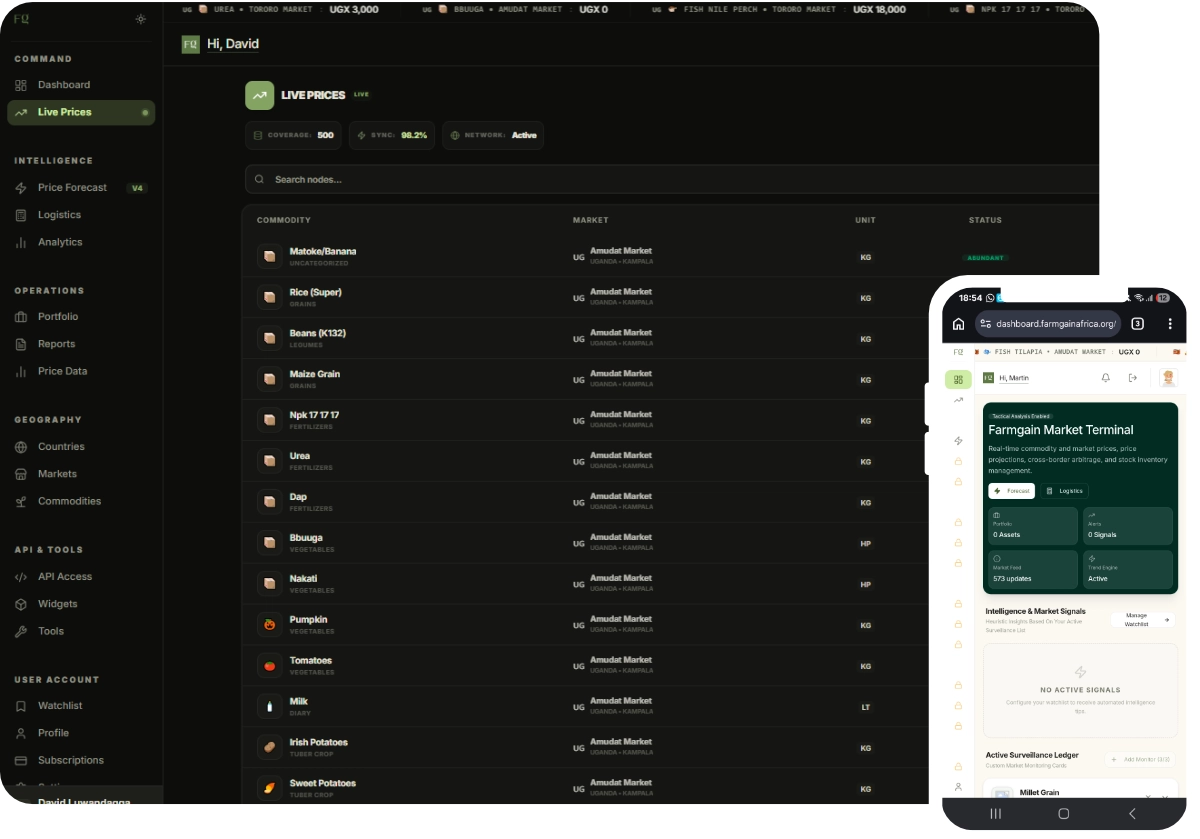Open the phone browser three-dot menu
Image resolution: width=1200 pixels, height=839 pixels.
(x=1170, y=324)
